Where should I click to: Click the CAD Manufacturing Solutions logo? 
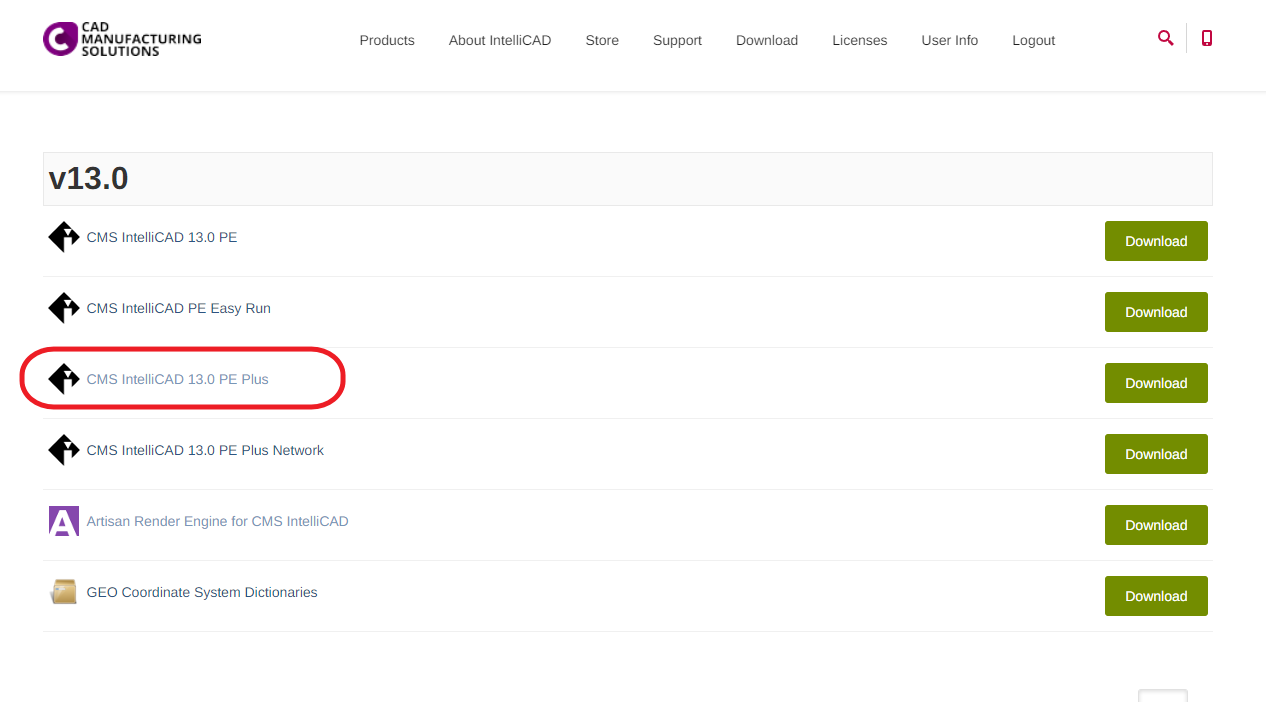coord(122,39)
